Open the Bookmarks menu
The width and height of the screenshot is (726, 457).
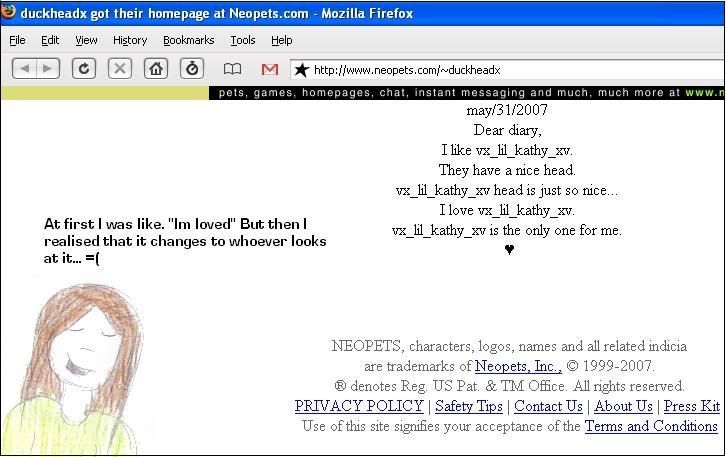(x=188, y=40)
